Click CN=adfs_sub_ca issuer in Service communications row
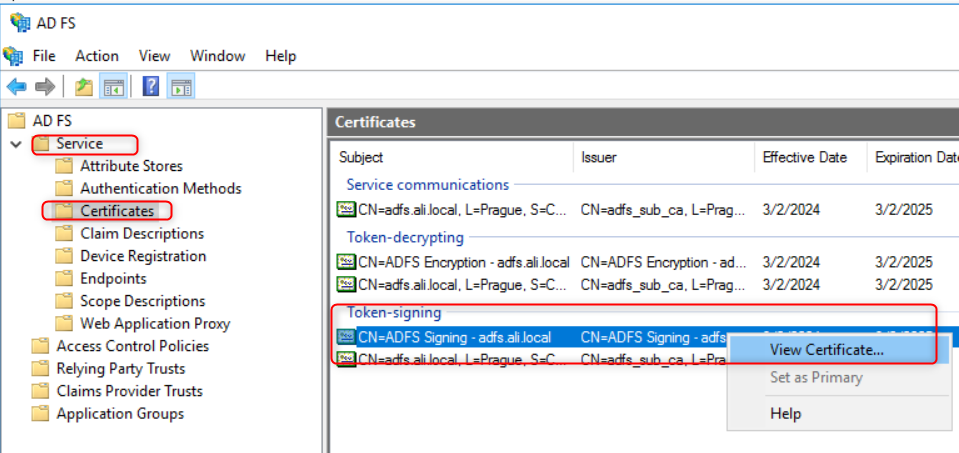This screenshot has width=959, height=453. [664, 210]
